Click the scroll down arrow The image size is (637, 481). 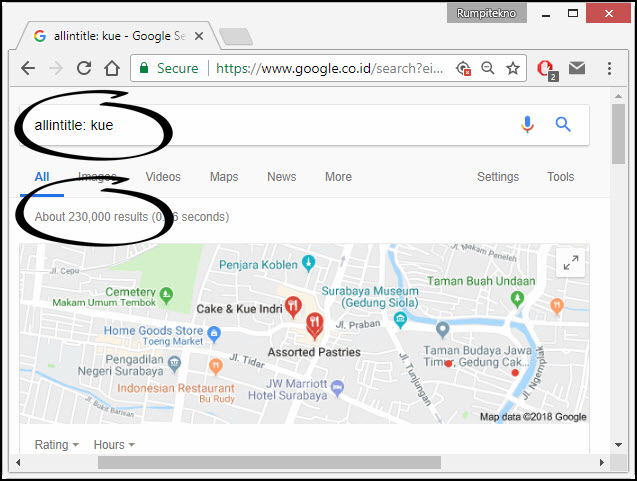[618, 445]
